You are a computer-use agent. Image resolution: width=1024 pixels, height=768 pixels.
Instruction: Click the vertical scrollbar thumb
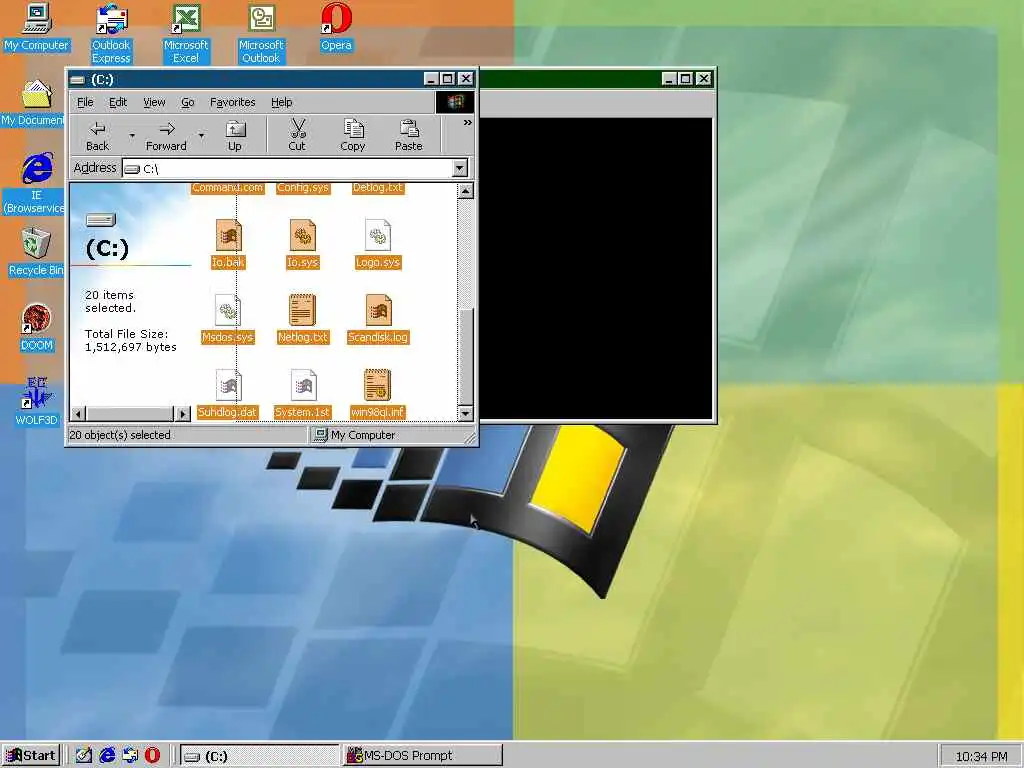coord(466,356)
